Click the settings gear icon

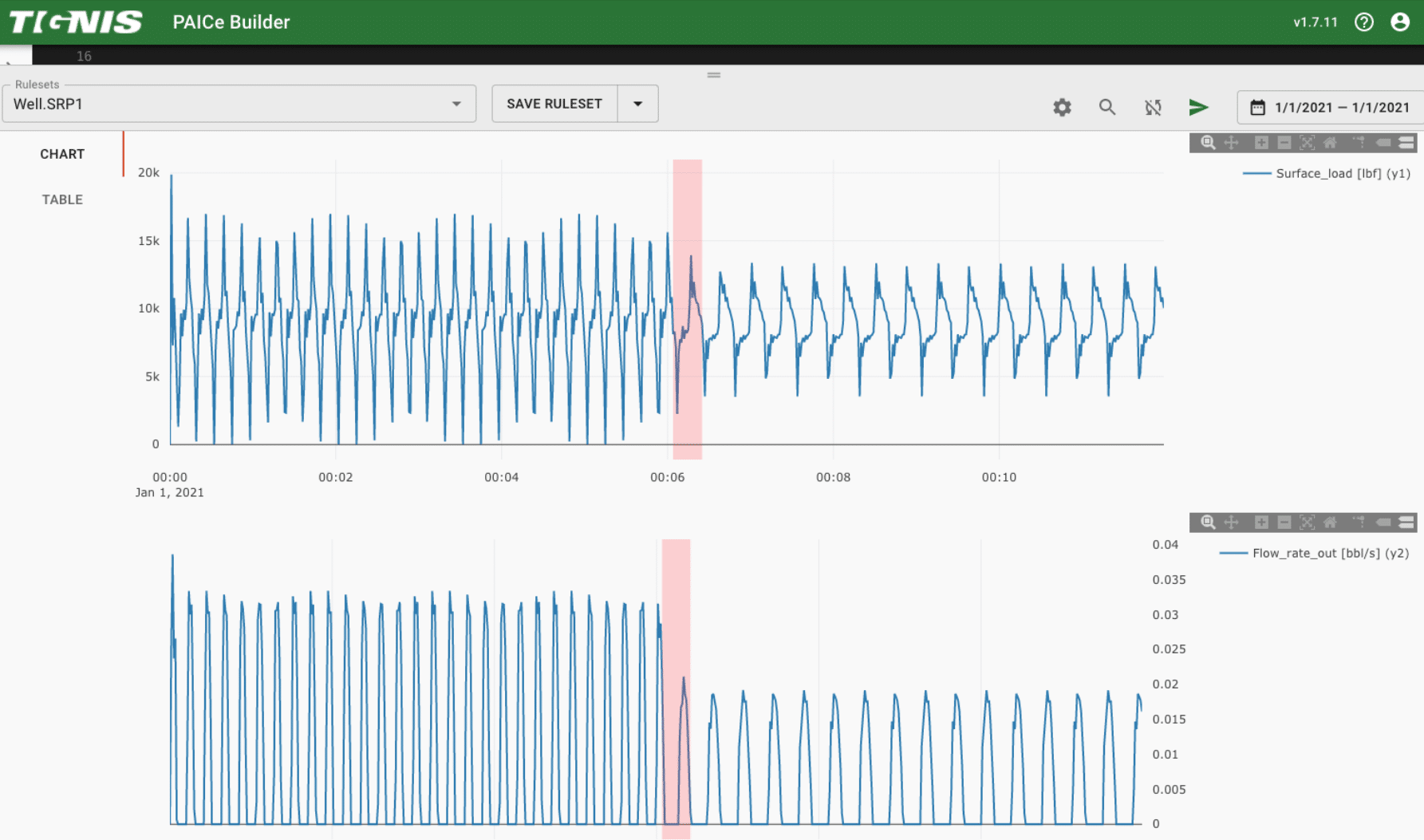(1062, 107)
